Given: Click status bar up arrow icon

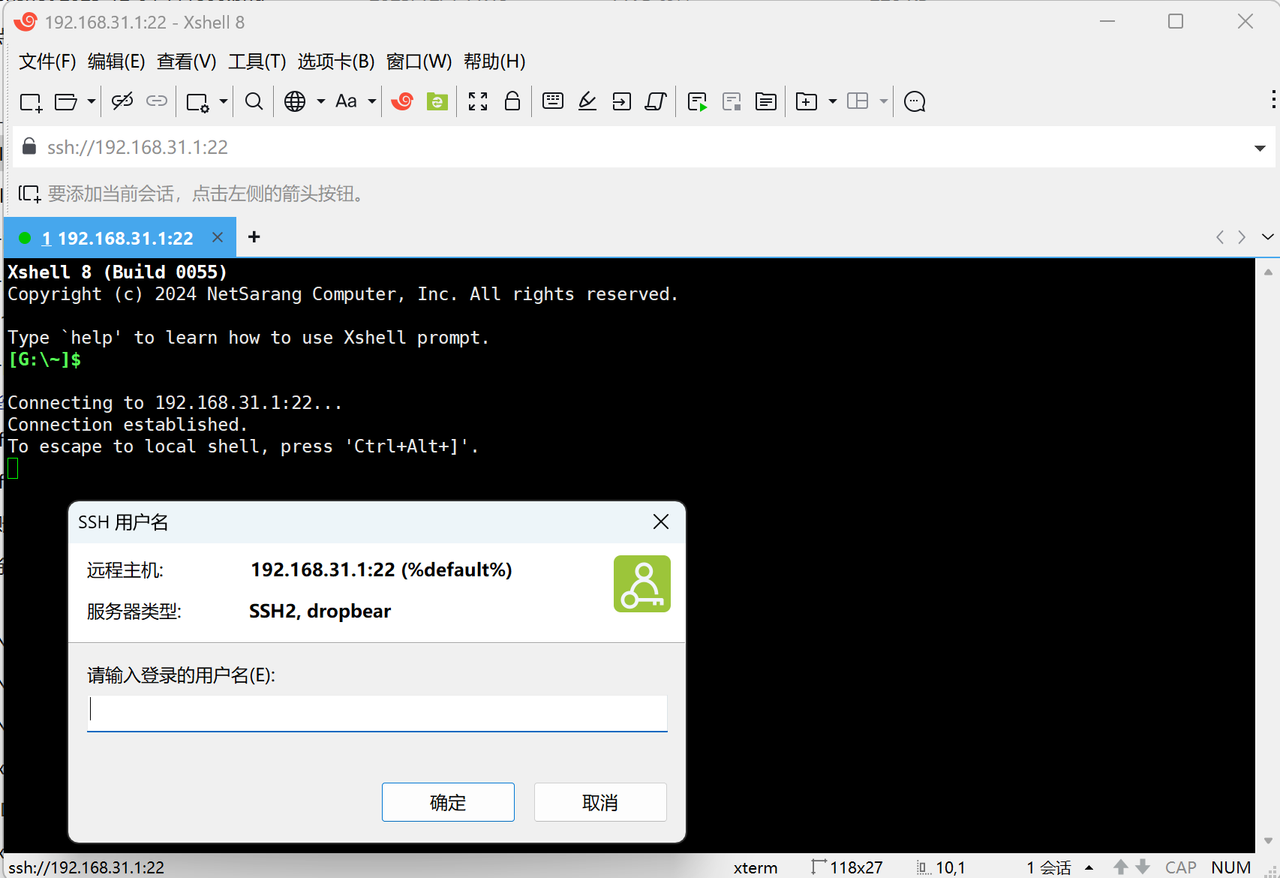Looking at the screenshot, I should pos(1121,867).
